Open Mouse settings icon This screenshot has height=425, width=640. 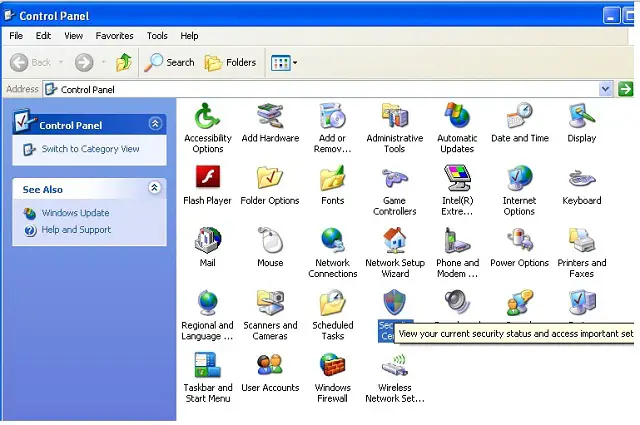[x=270, y=247]
